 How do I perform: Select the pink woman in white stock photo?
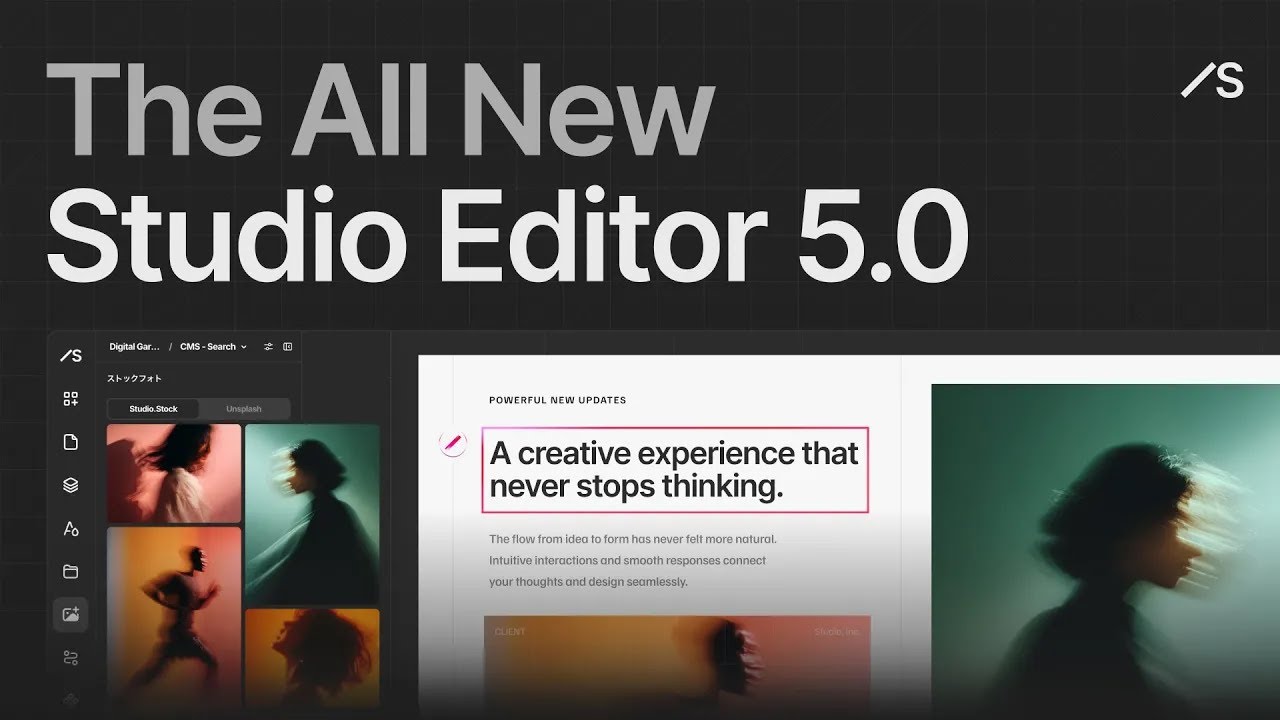pos(174,473)
